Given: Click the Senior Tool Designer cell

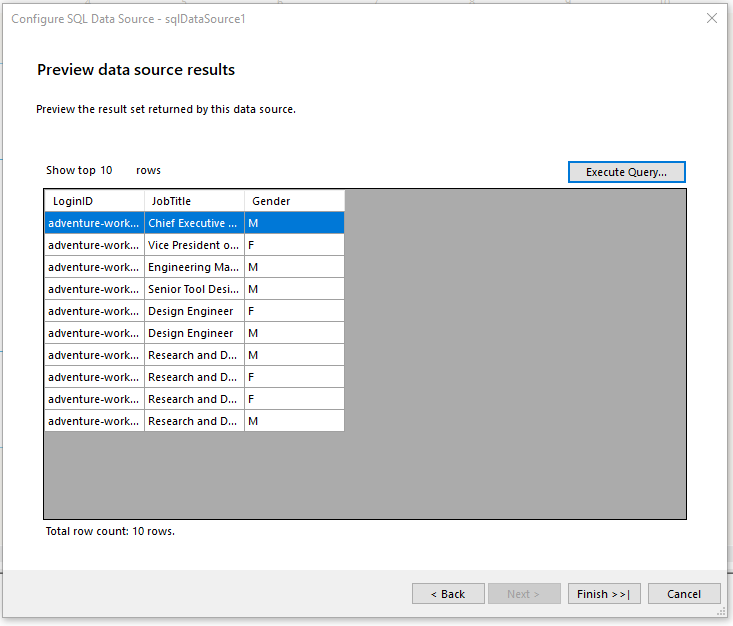Looking at the screenshot, I should click(x=194, y=289).
